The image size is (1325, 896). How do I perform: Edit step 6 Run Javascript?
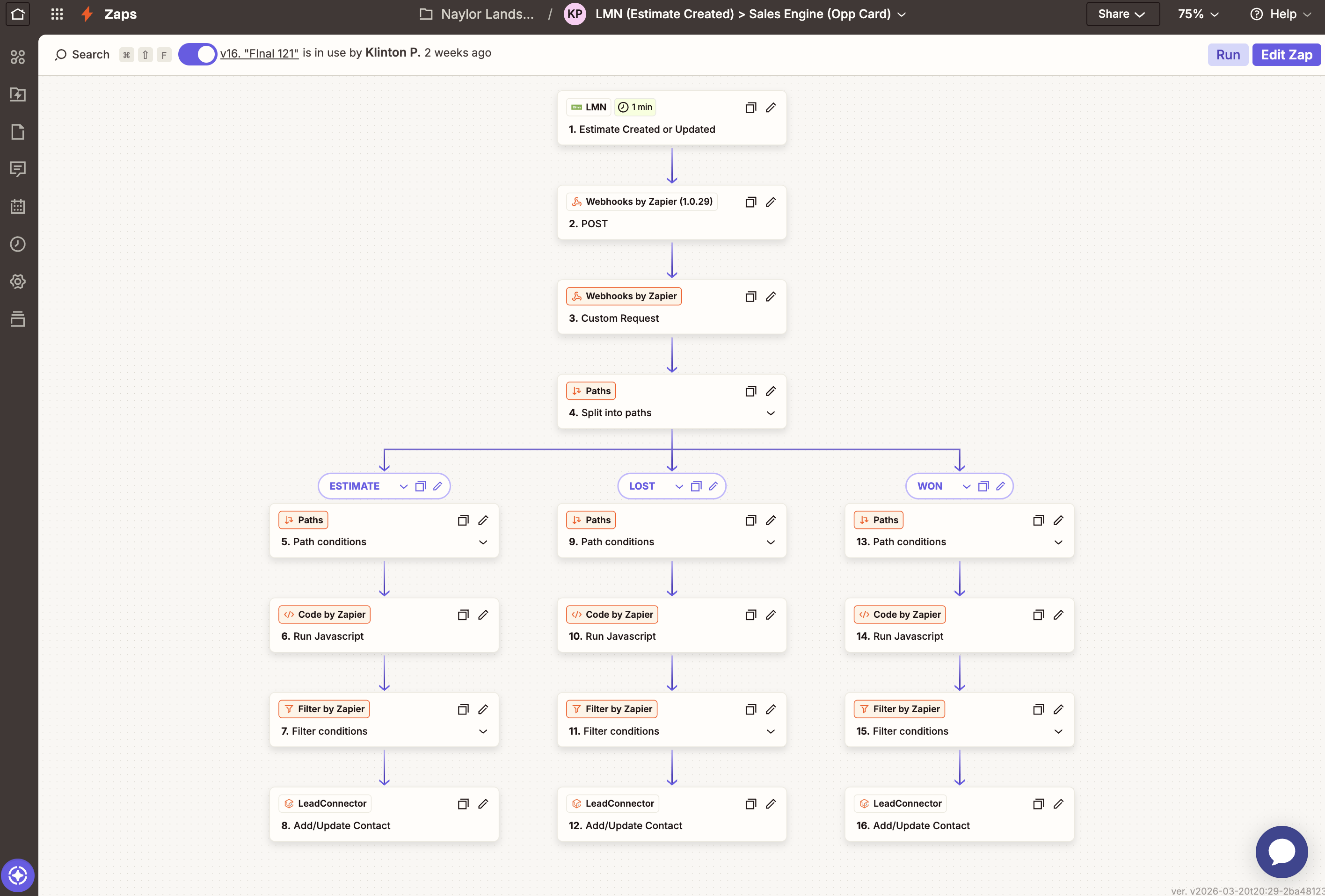483,615
